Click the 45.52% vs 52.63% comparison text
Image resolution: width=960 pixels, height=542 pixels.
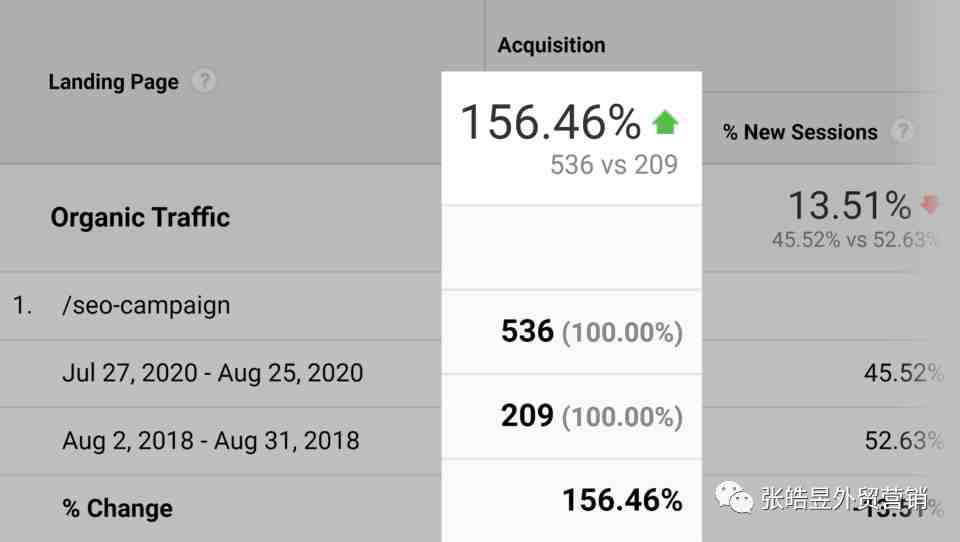[855, 240]
